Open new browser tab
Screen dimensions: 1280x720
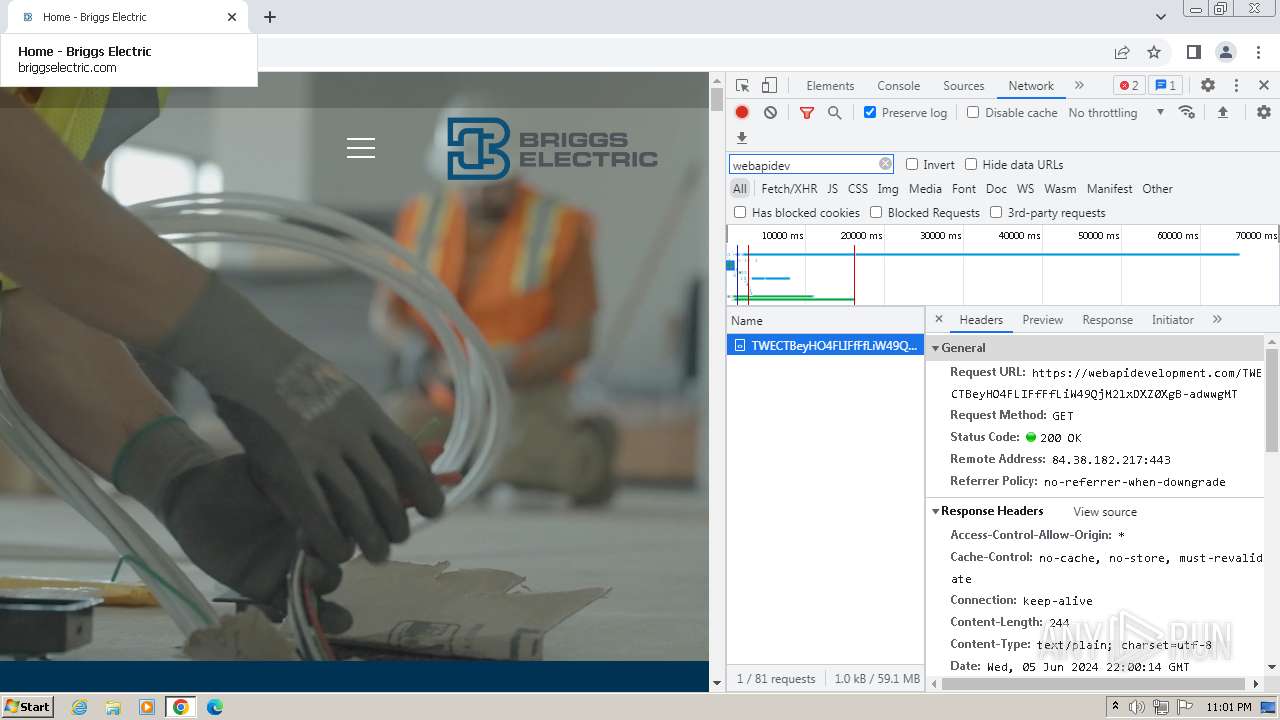270,17
